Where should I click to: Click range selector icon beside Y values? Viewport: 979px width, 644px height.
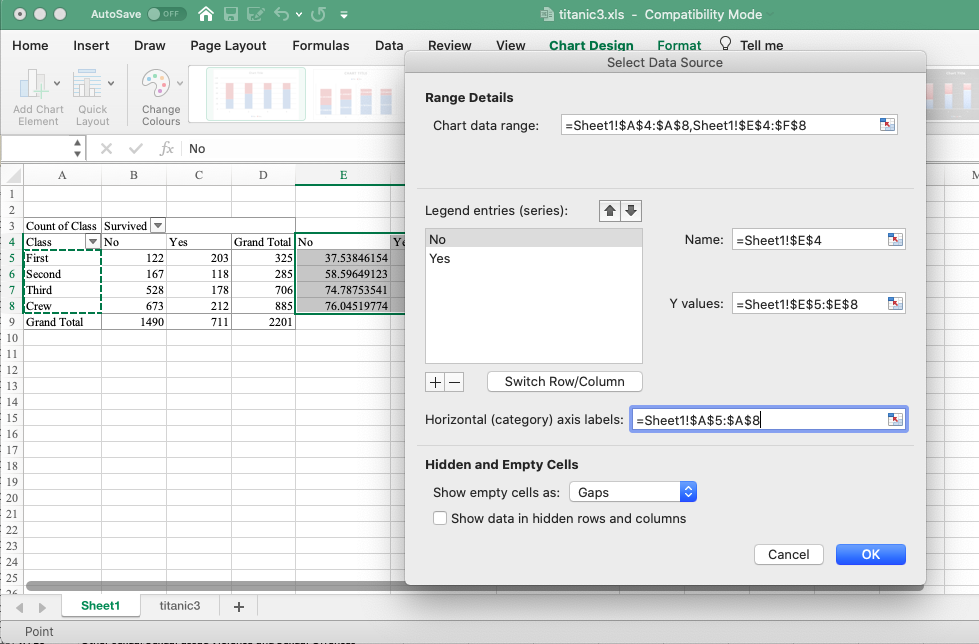[x=895, y=304]
